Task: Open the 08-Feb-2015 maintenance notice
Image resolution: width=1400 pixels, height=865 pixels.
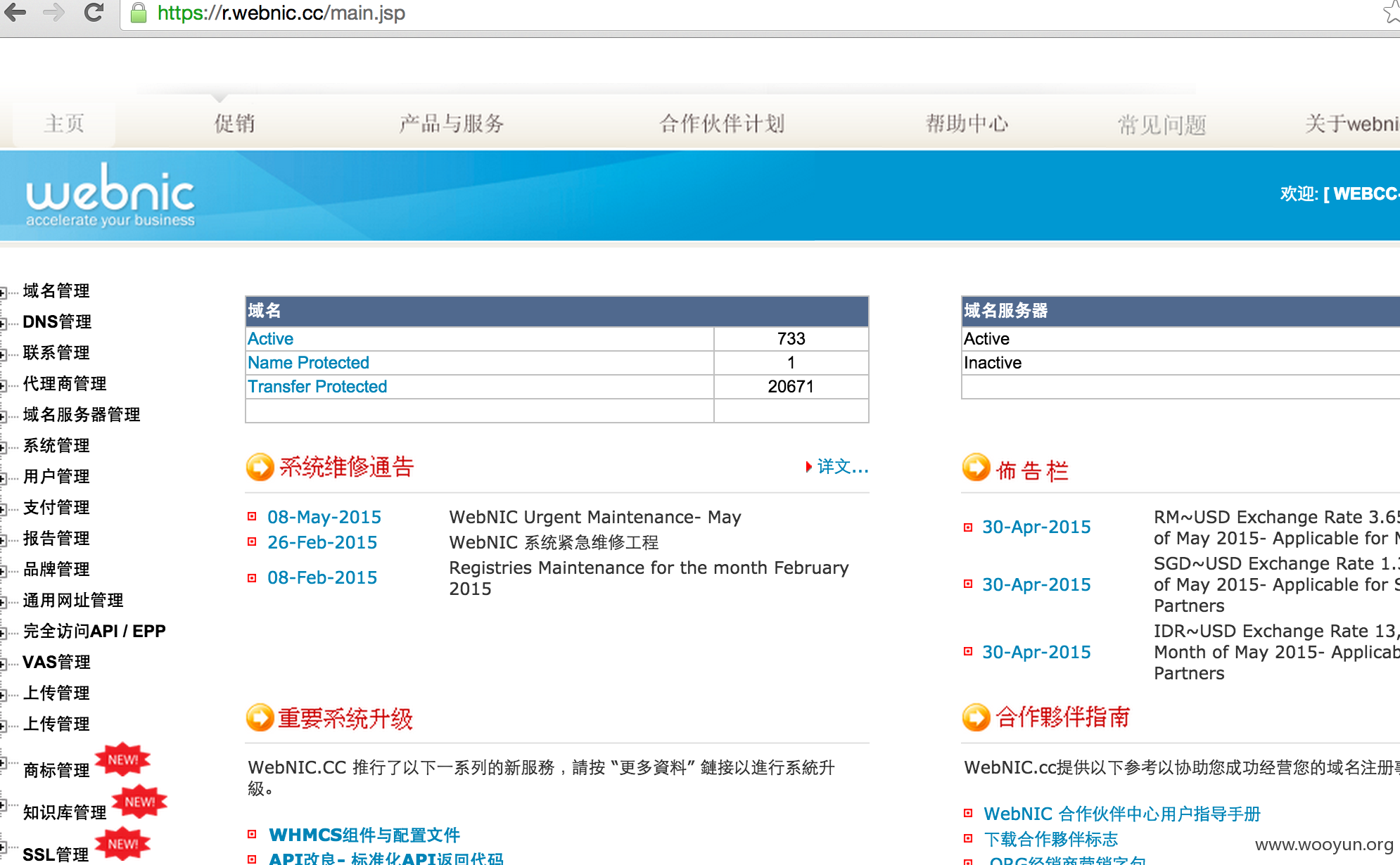Action: tap(322, 577)
